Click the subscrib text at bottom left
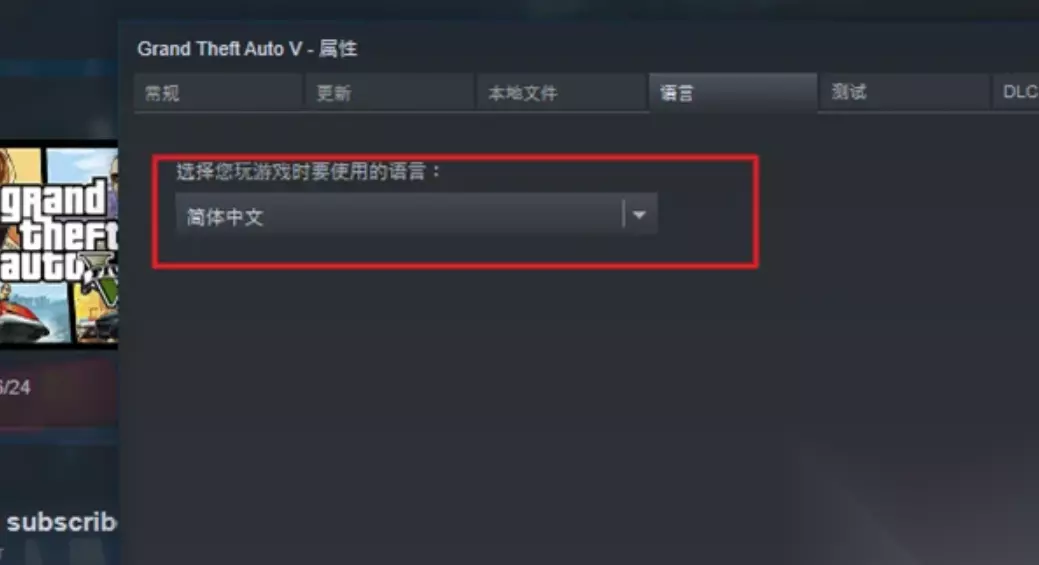1039x565 pixels. [x=62, y=522]
